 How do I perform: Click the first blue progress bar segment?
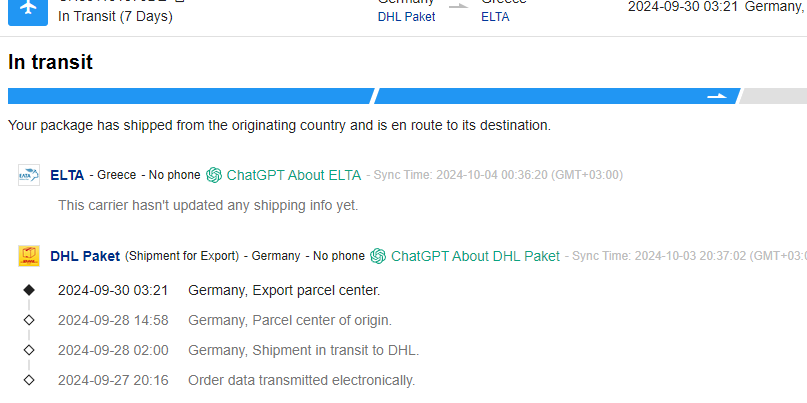pyautogui.click(x=191, y=96)
